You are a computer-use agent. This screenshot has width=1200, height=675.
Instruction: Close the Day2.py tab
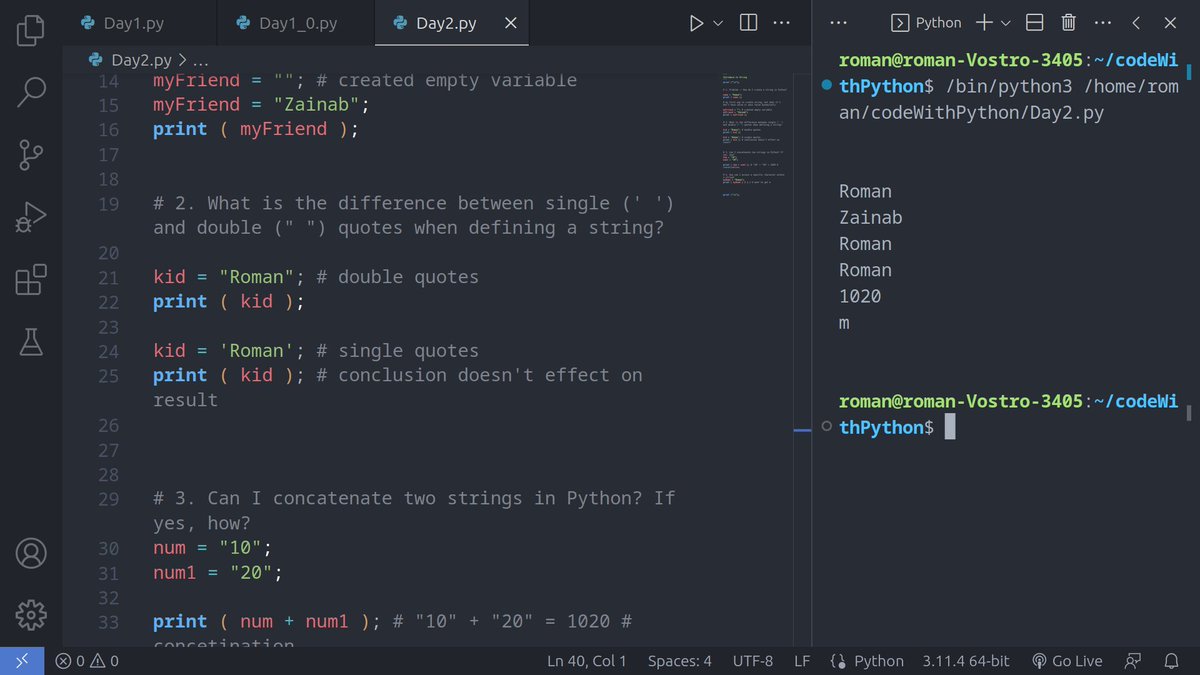pos(510,23)
